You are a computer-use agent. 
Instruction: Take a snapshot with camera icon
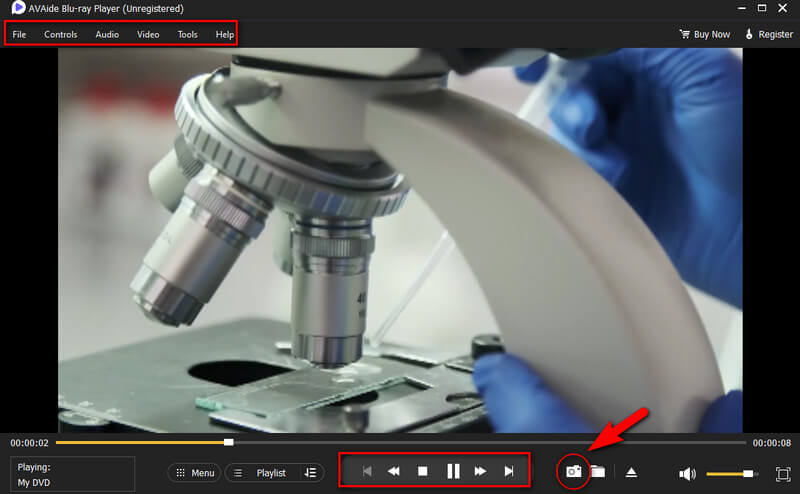573,471
